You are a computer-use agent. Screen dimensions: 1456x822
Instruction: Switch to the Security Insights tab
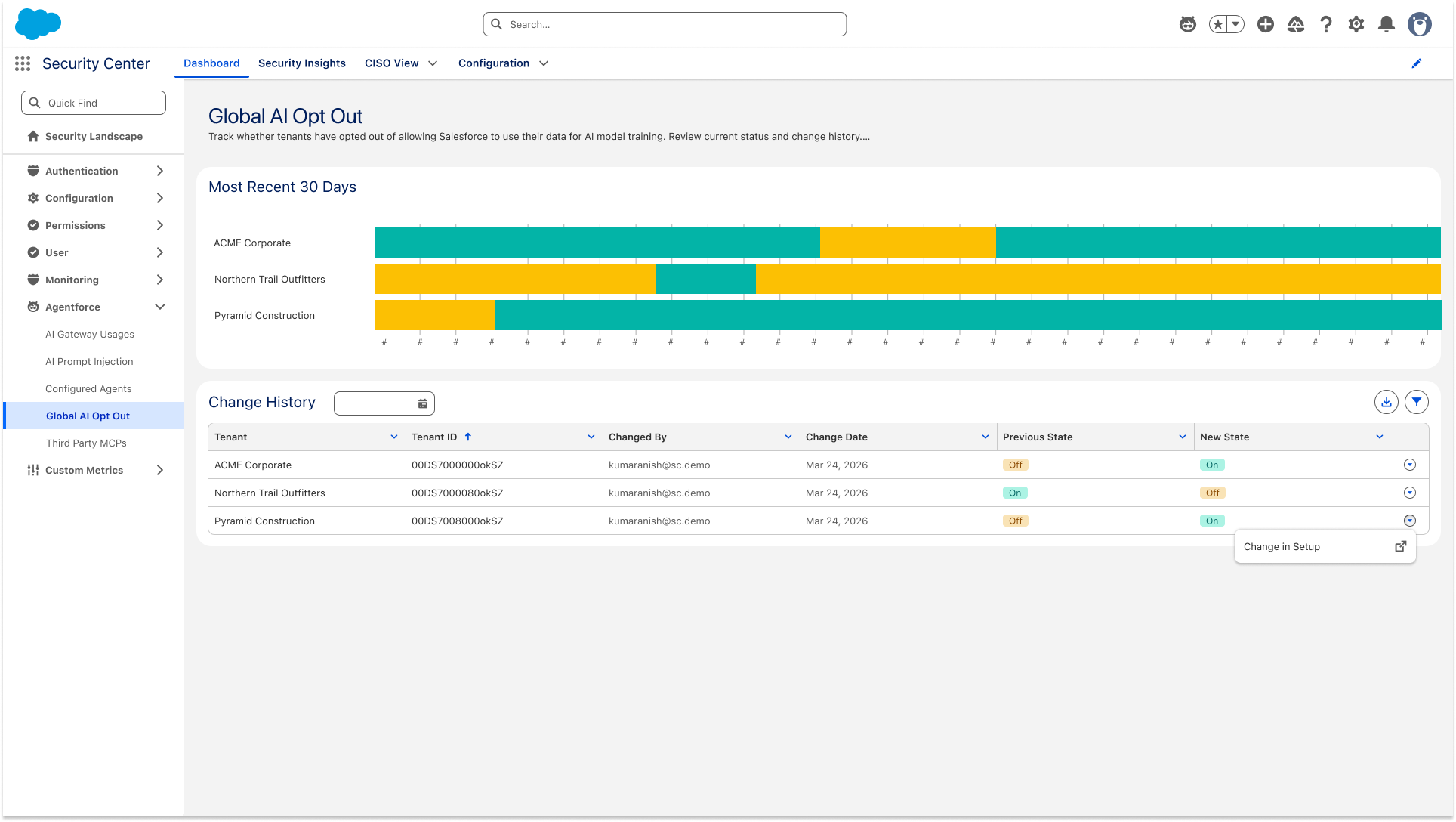[x=302, y=63]
